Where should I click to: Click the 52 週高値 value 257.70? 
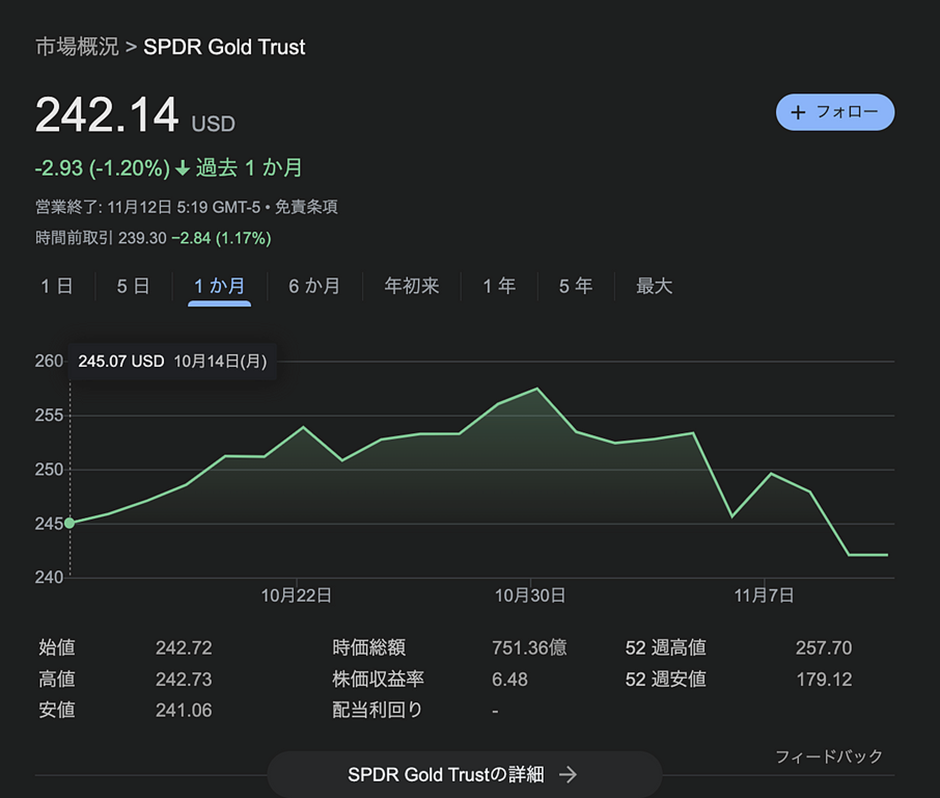824,648
